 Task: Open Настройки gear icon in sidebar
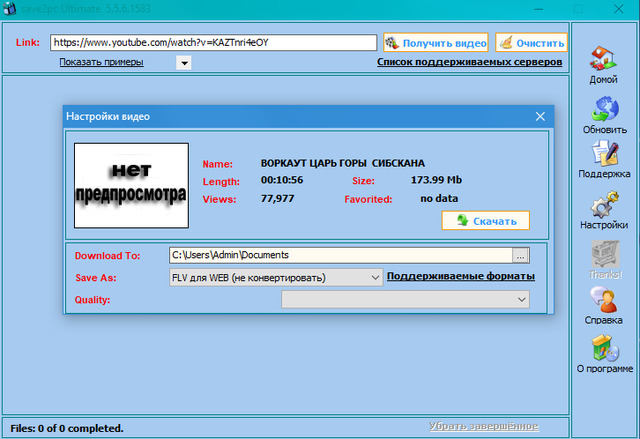[604, 204]
